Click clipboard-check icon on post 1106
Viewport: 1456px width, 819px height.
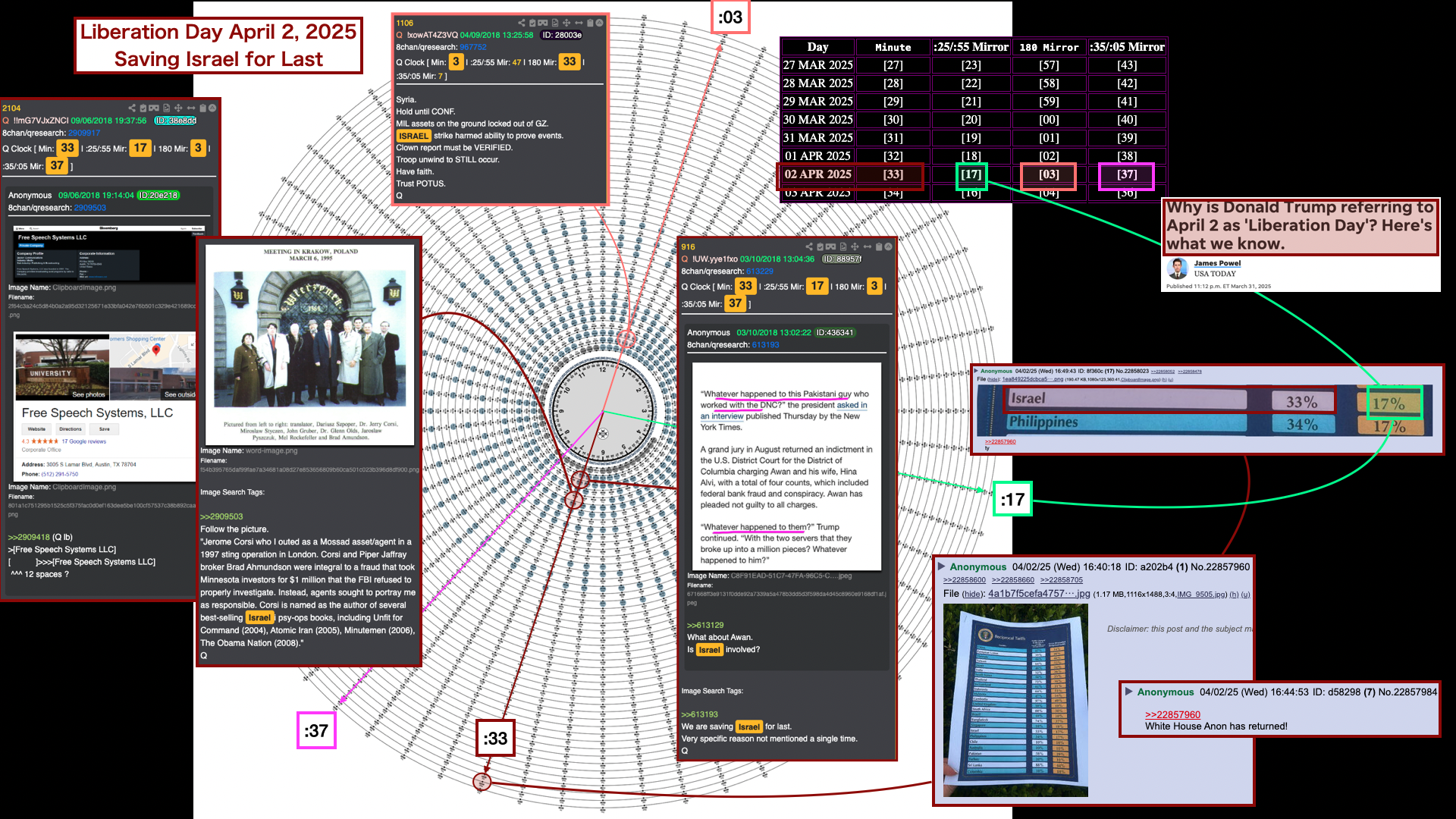click(532, 24)
